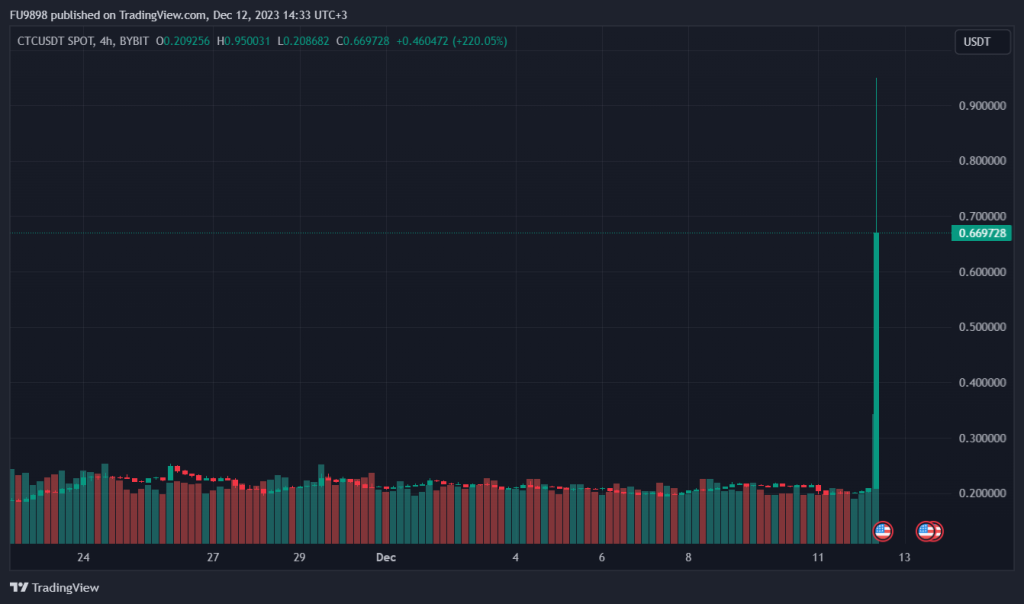The width and height of the screenshot is (1024, 604).
Task: Click the 13 date label on time axis
Action: tap(904, 557)
